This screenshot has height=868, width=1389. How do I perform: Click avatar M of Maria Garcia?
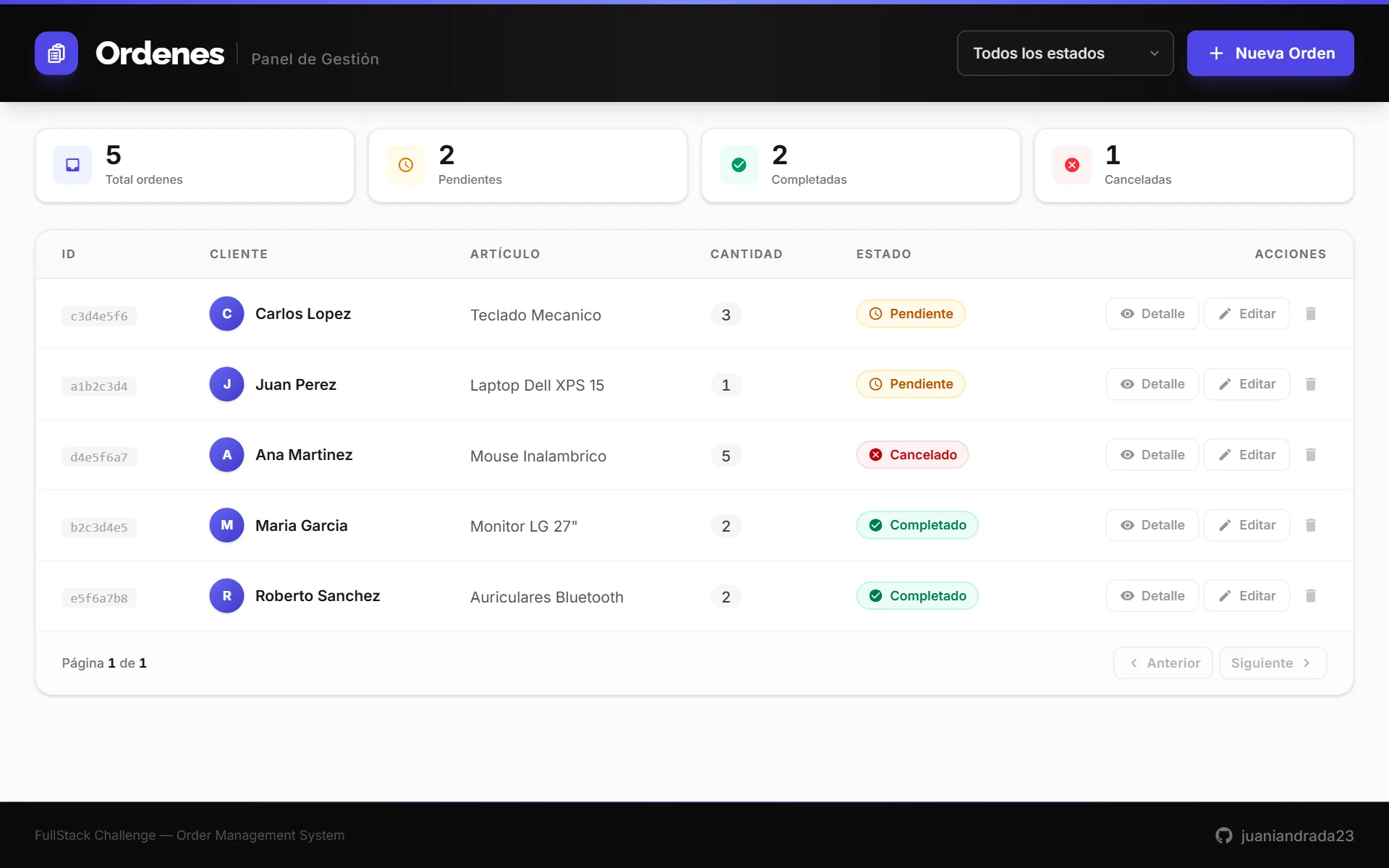pos(226,525)
